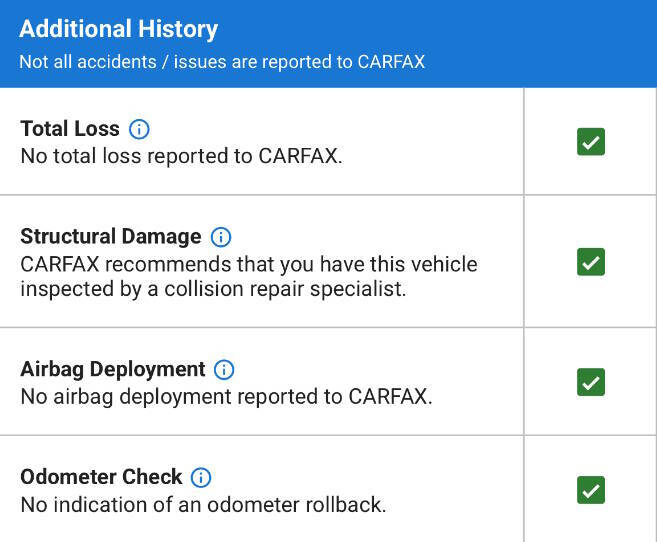Image resolution: width=657 pixels, height=542 pixels.
Task: Show info for Airbag Deployment
Action: tap(224, 369)
